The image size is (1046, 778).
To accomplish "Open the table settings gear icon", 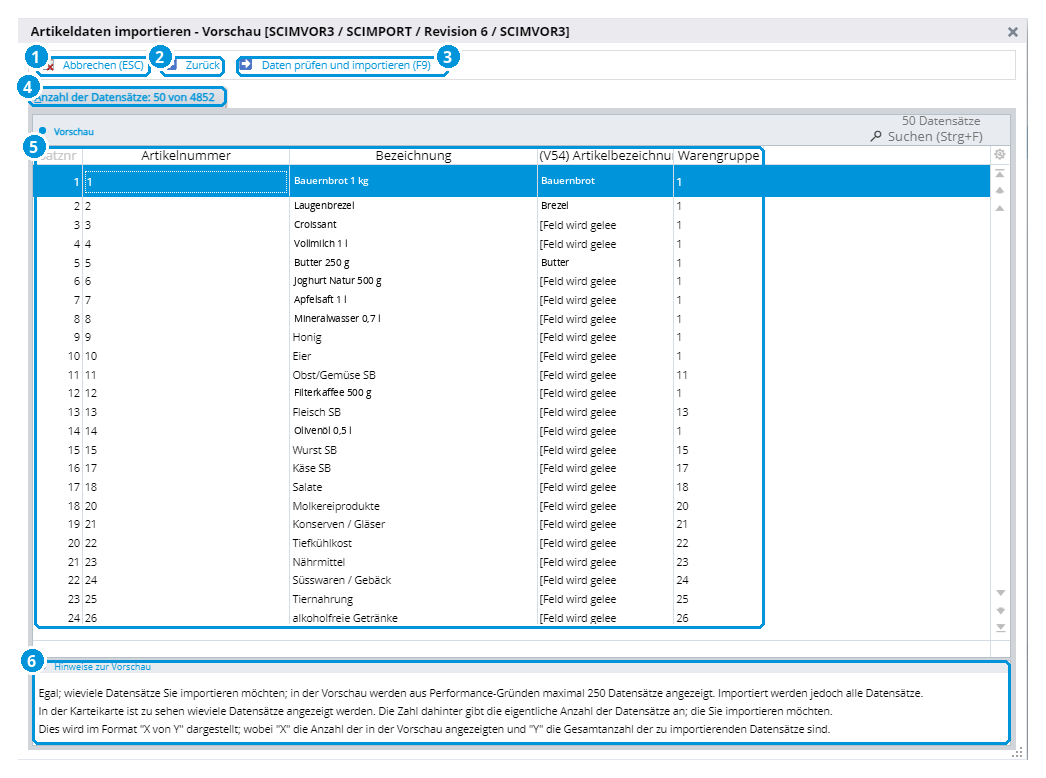I will coord(999,155).
